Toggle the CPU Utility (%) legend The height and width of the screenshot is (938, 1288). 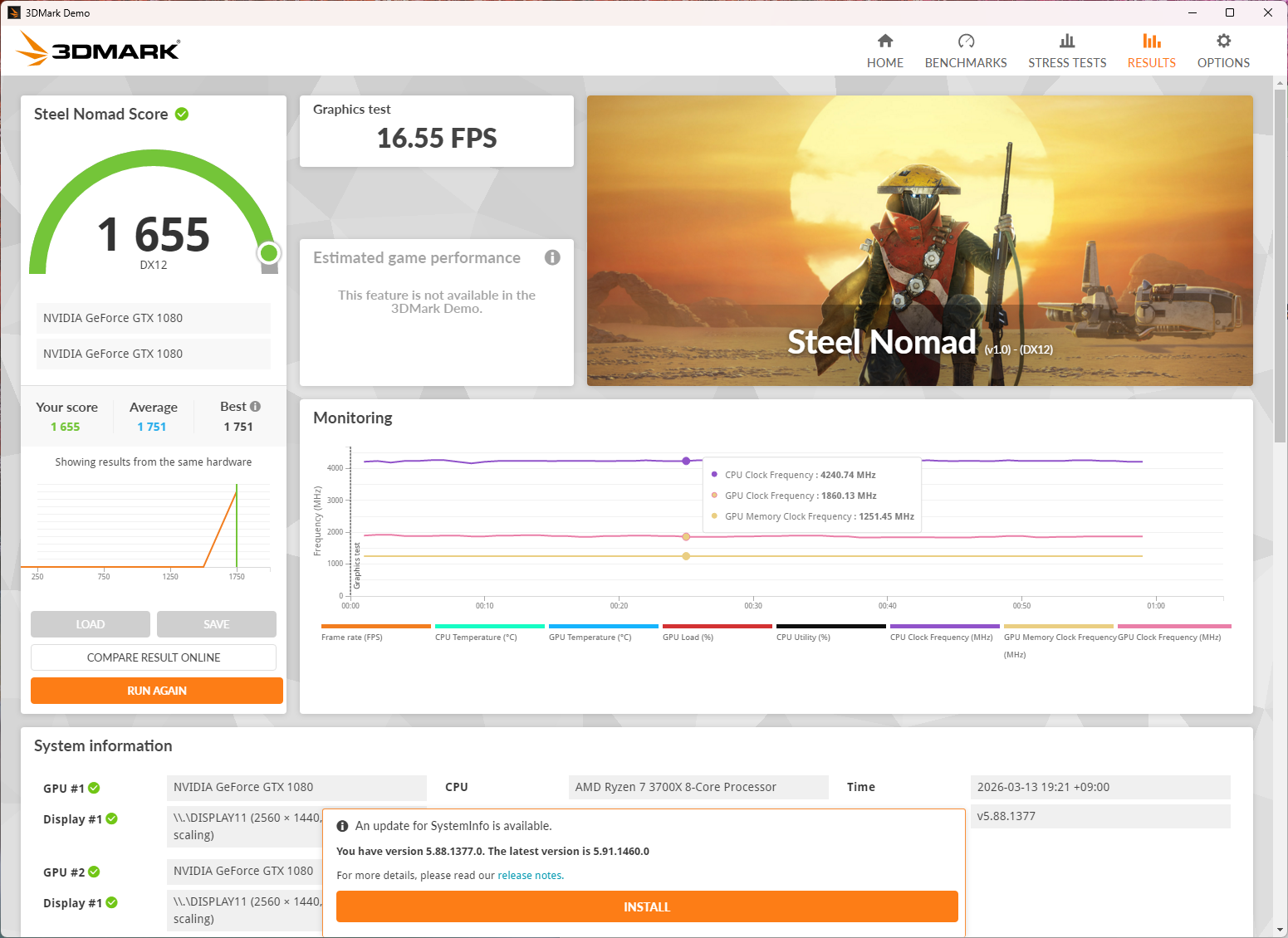pyautogui.click(x=830, y=633)
